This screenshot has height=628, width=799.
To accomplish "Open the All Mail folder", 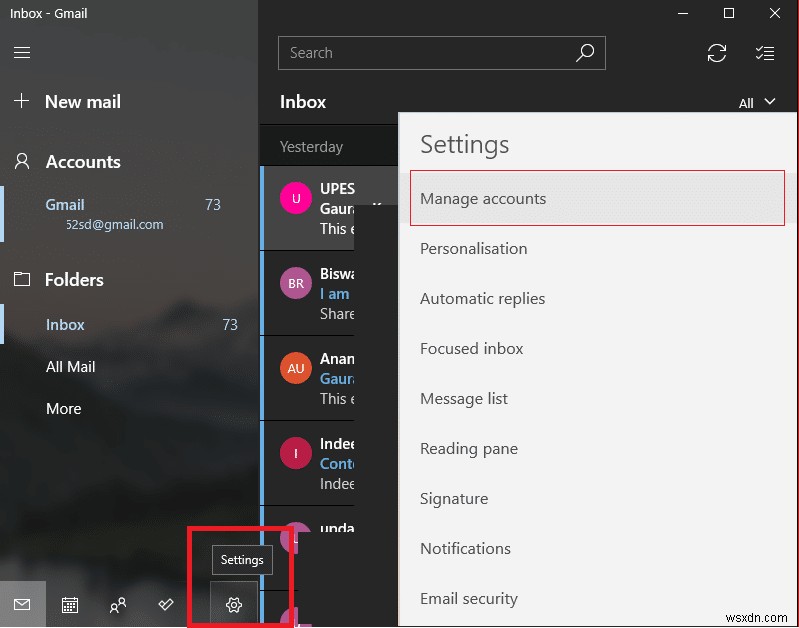I will [x=129, y=366].
